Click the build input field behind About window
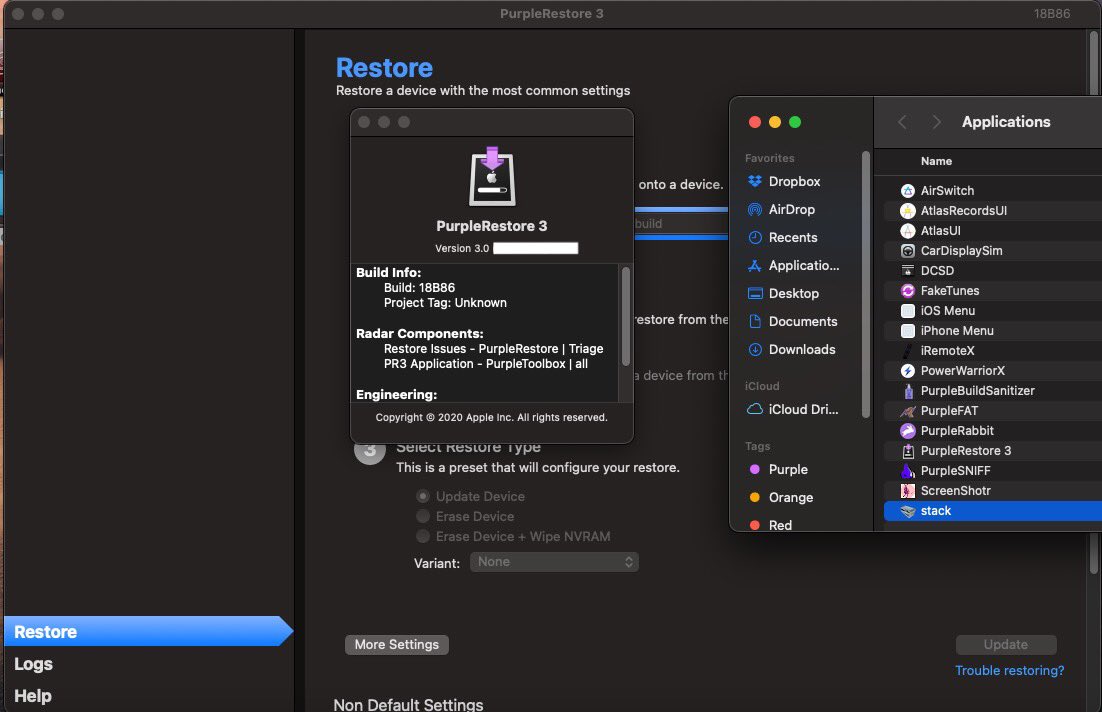The height and width of the screenshot is (712, 1102). click(680, 224)
